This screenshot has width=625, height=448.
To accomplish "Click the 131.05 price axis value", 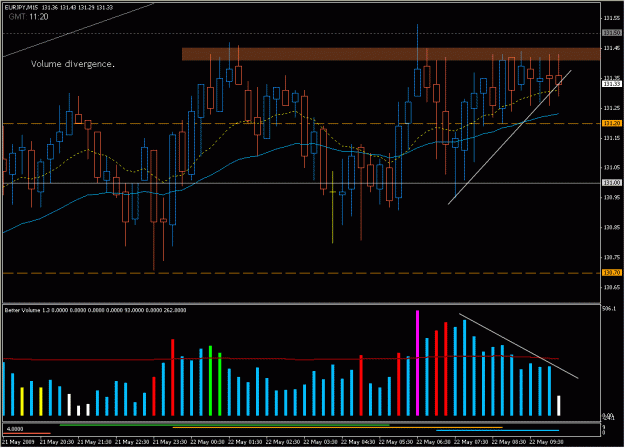I will click(612, 168).
